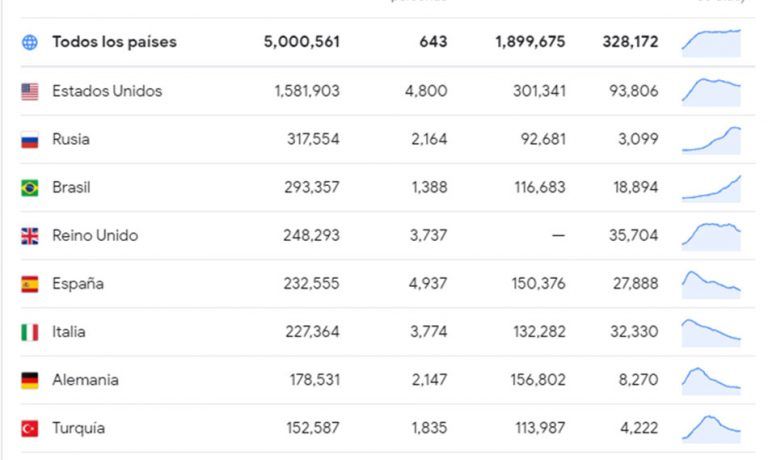Click the Turkey flag icon
This screenshot has height=460, width=768.
coord(30,429)
